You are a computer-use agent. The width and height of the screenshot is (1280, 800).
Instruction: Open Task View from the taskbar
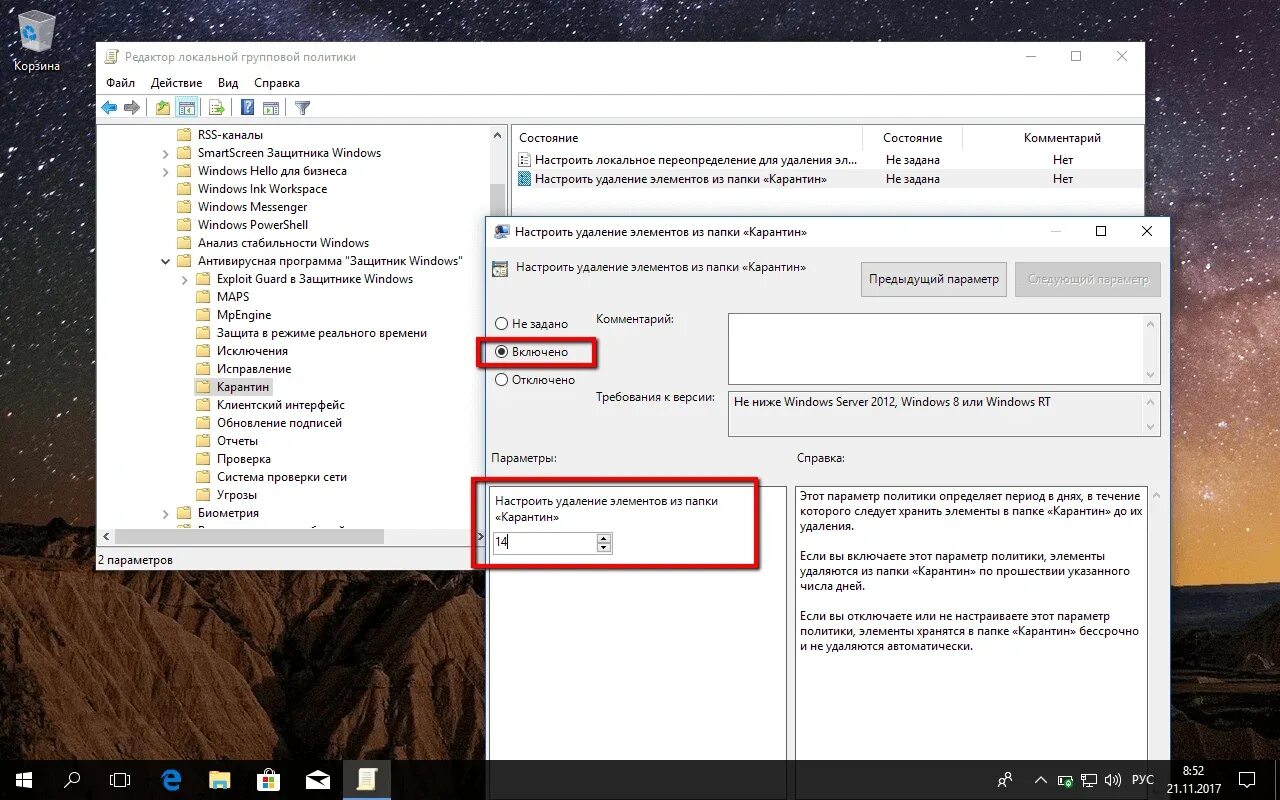pyautogui.click(x=120, y=779)
